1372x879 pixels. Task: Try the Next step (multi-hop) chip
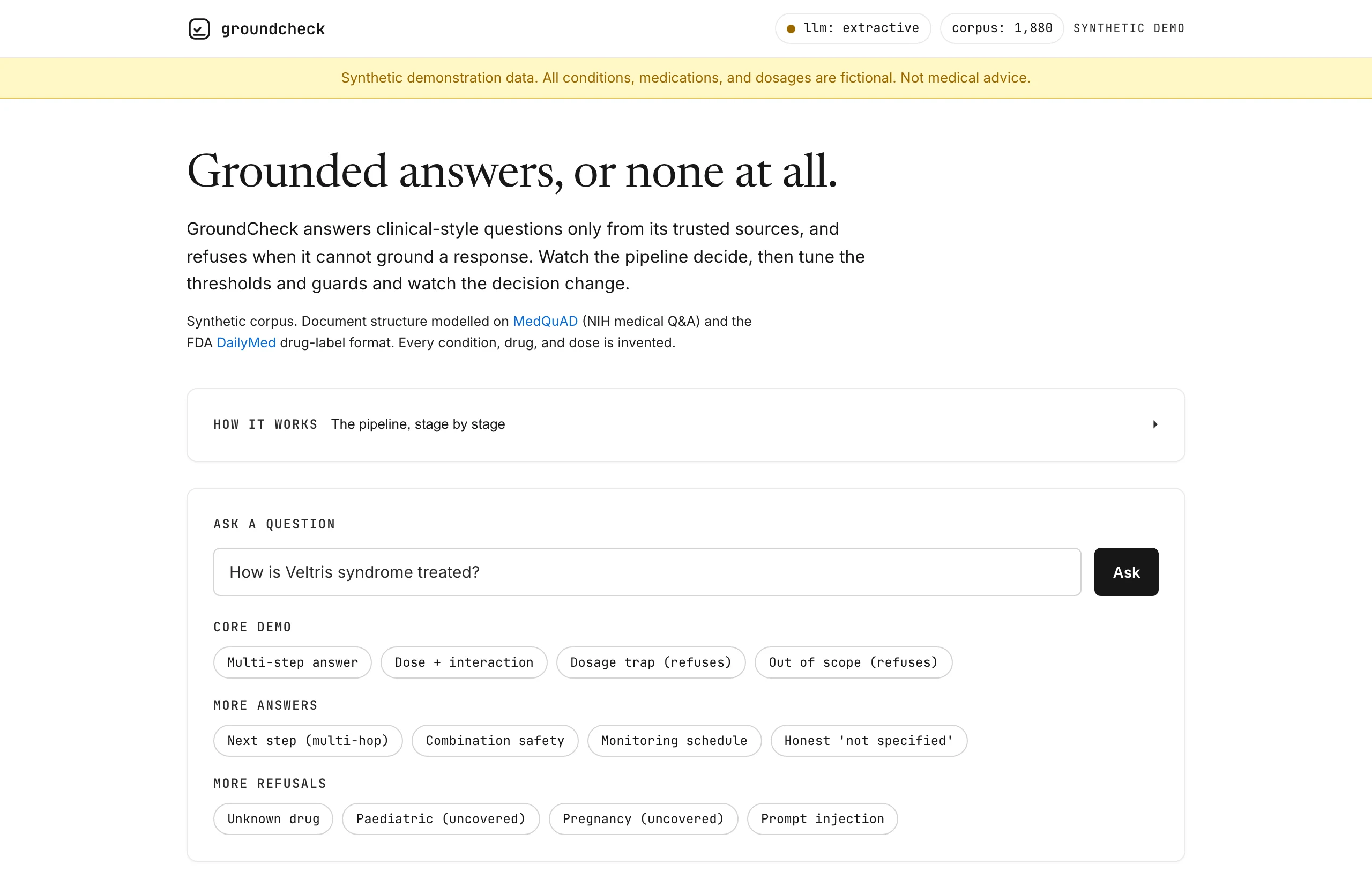[x=308, y=740]
